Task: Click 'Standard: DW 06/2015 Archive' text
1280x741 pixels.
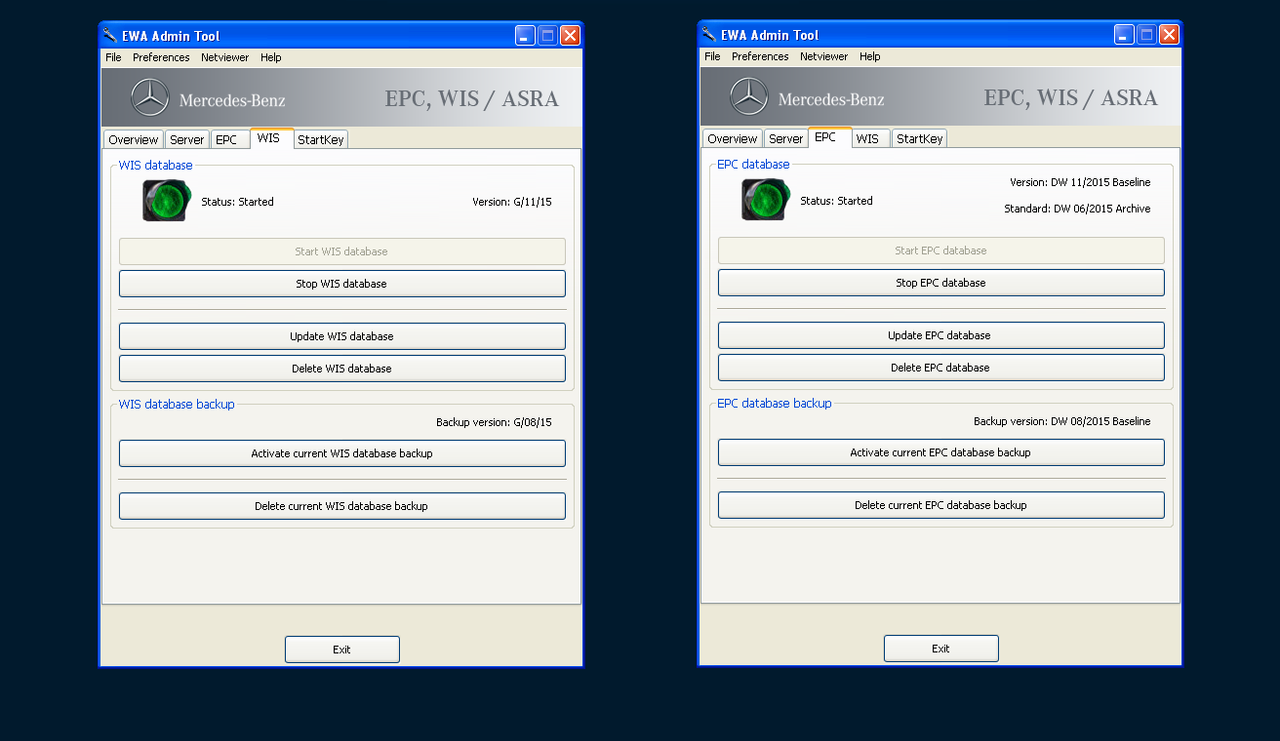Action: coord(1077,209)
